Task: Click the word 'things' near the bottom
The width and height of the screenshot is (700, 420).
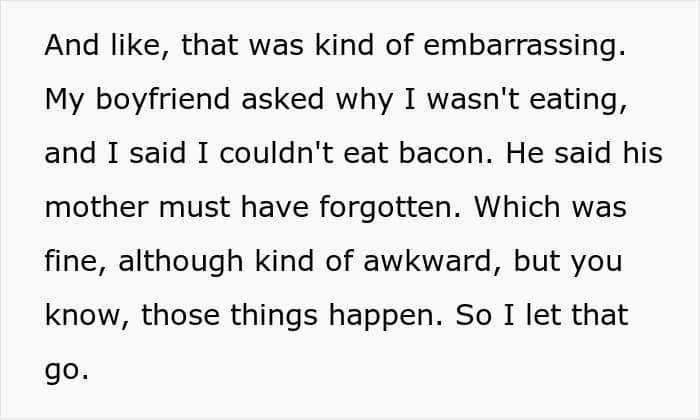Action: tap(274, 316)
